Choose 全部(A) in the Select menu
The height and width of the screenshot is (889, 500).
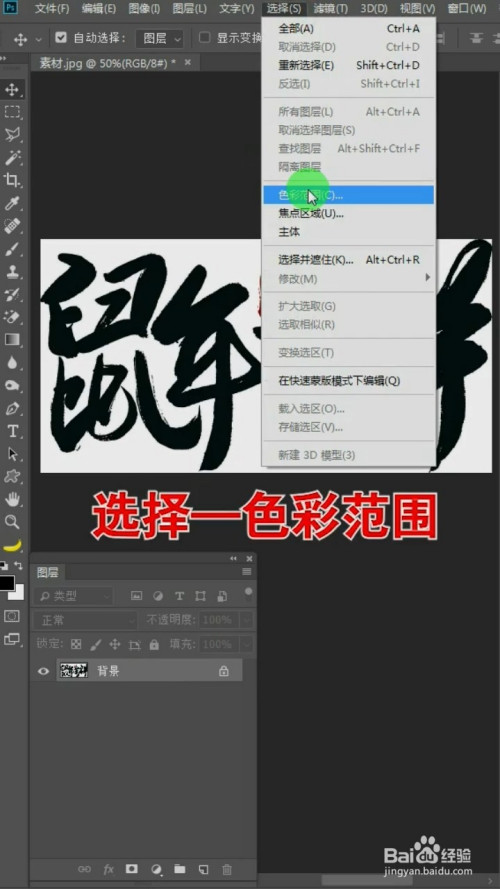coord(348,28)
